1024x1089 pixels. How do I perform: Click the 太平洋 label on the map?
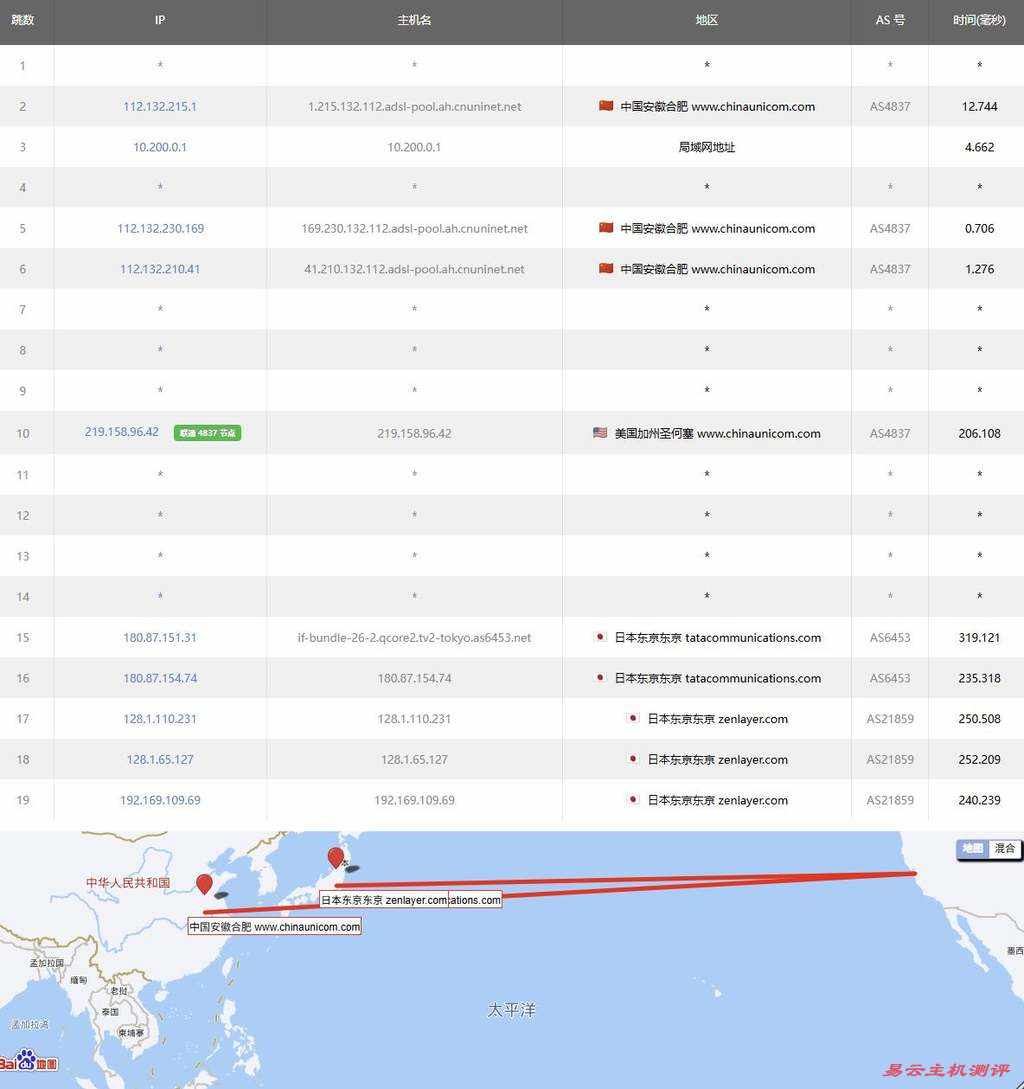pos(511,1009)
